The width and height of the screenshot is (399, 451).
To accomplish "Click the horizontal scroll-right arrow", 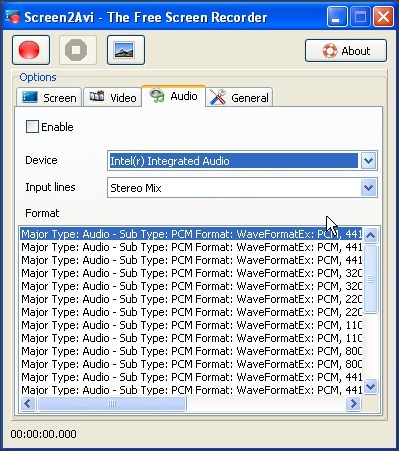I will [353, 404].
